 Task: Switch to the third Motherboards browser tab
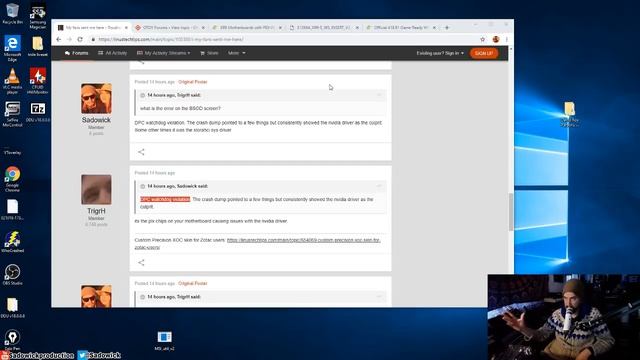coord(246,27)
